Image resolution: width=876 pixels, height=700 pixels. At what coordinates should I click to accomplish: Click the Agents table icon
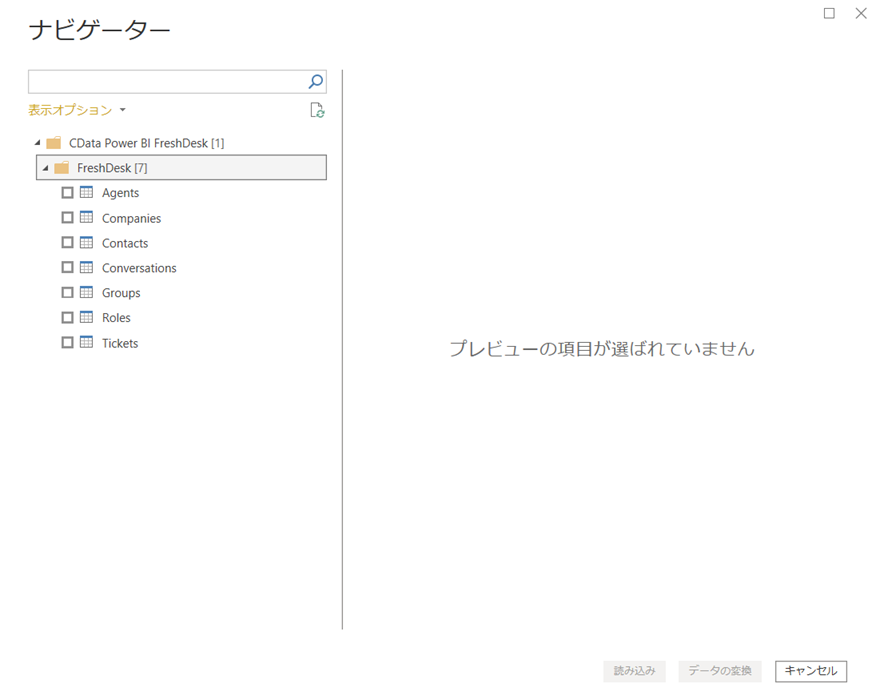85,192
